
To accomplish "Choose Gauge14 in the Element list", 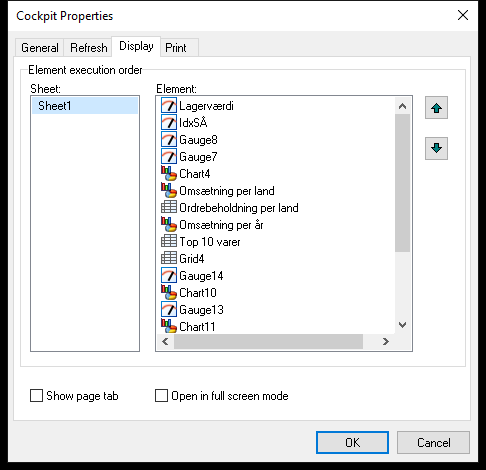I will pos(201,276).
